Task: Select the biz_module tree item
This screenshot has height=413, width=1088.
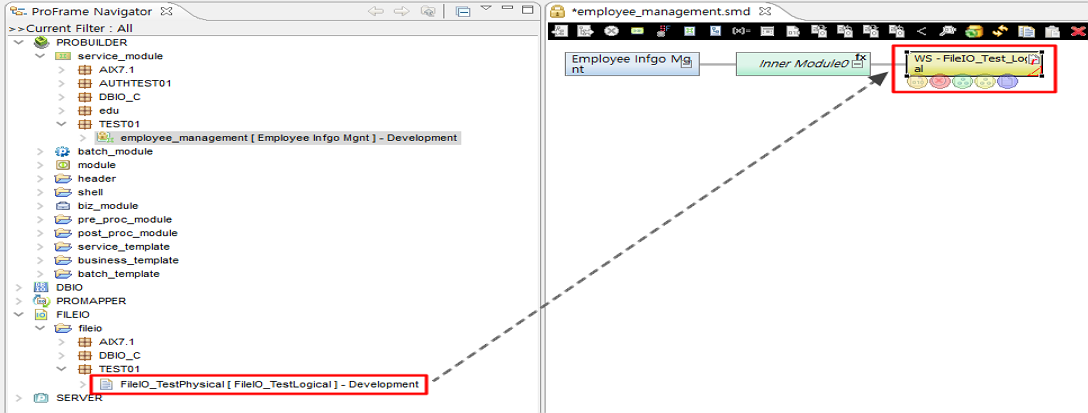Action: click(108, 205)
